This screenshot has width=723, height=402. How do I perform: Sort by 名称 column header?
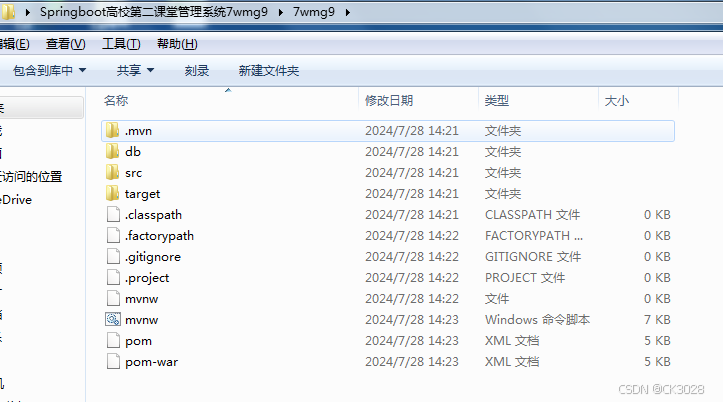116,100
